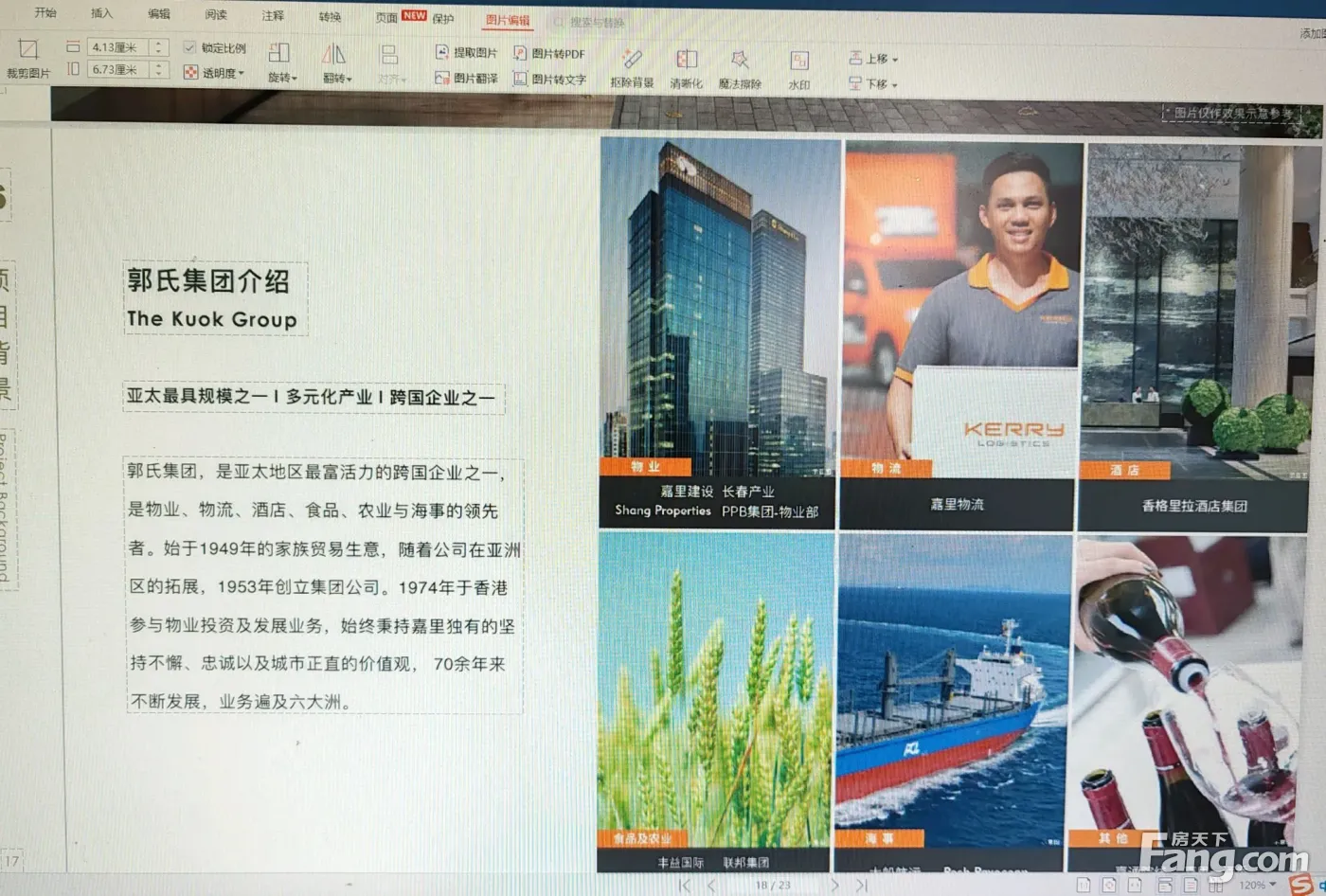Convert image to PDF (图片转PDF)
The image size is (1326, 896).
click(549, 54)
